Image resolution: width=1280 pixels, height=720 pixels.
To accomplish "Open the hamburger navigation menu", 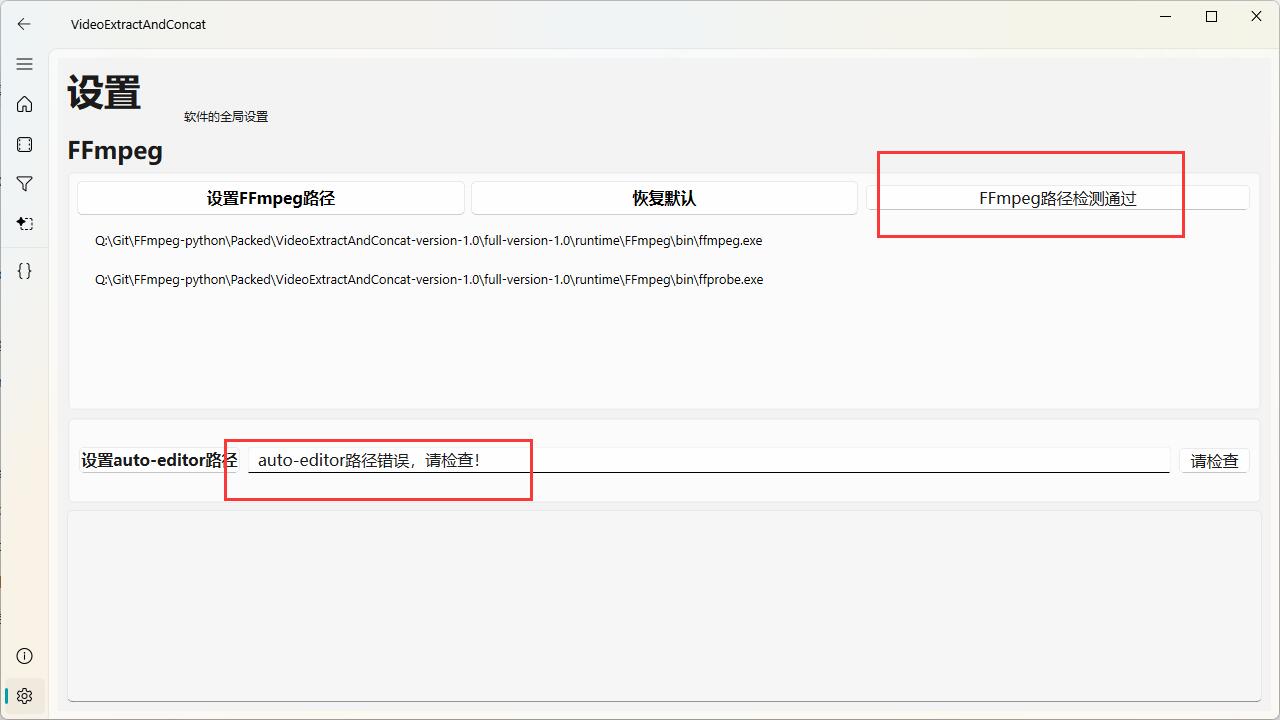I will (x=24, y=64).
